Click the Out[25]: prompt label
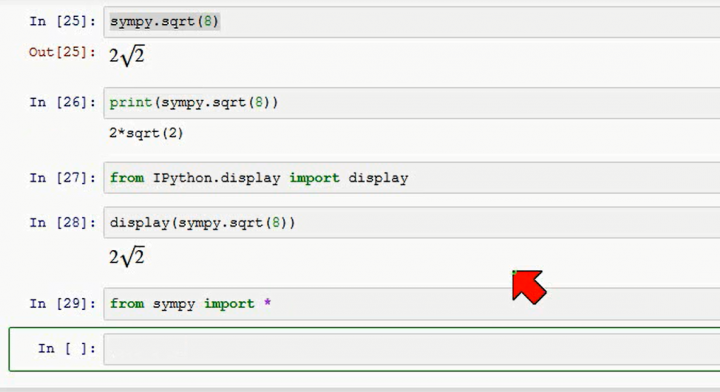This screenshot has height=392, width=720. pyautogui.click(x=62, y=52)
